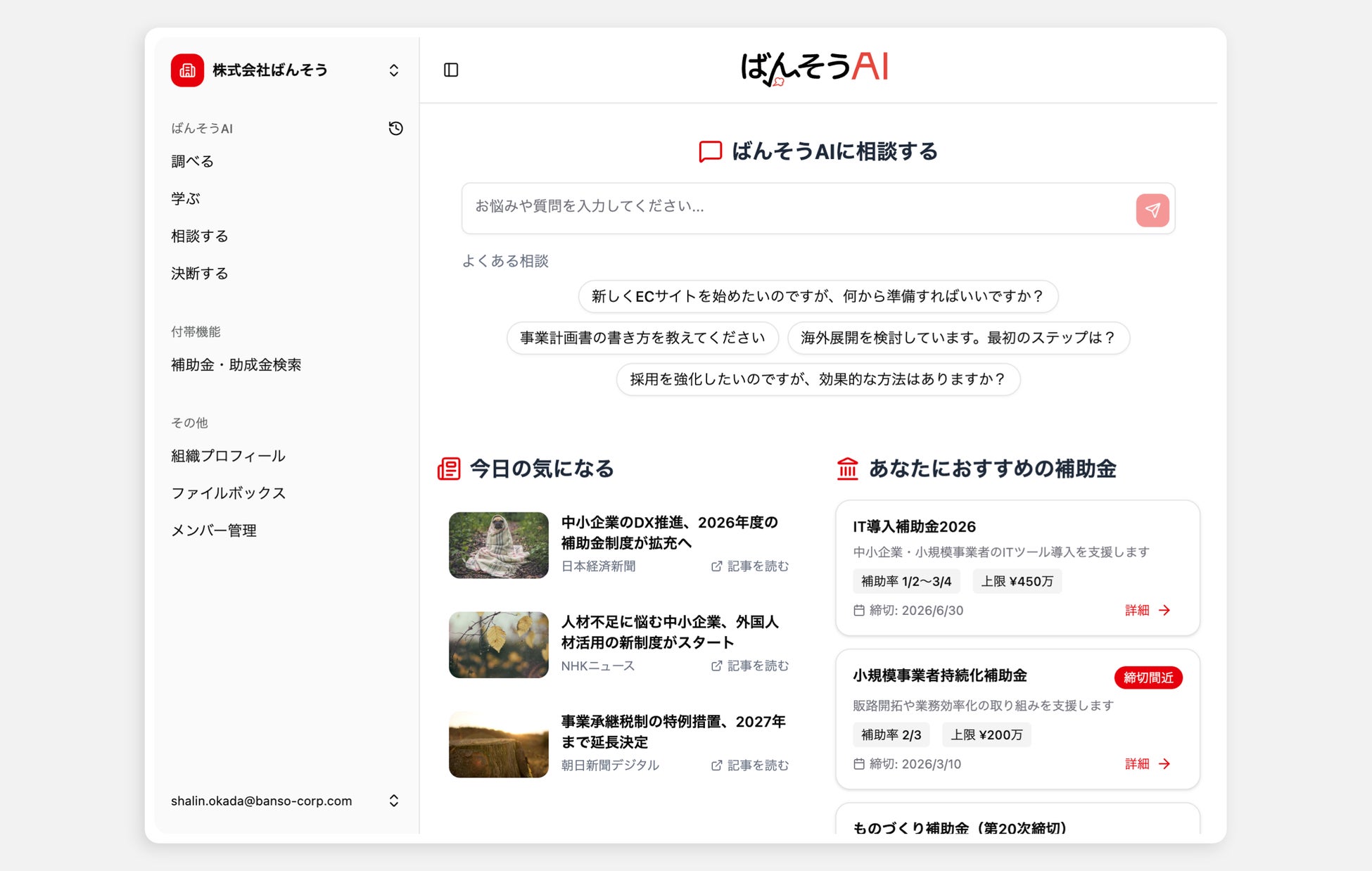Image resolution: width=1372 pixels, height=871 pixels.
Task: Go to メンバー管理 in the sidebar
Action: tap(213, 530)
